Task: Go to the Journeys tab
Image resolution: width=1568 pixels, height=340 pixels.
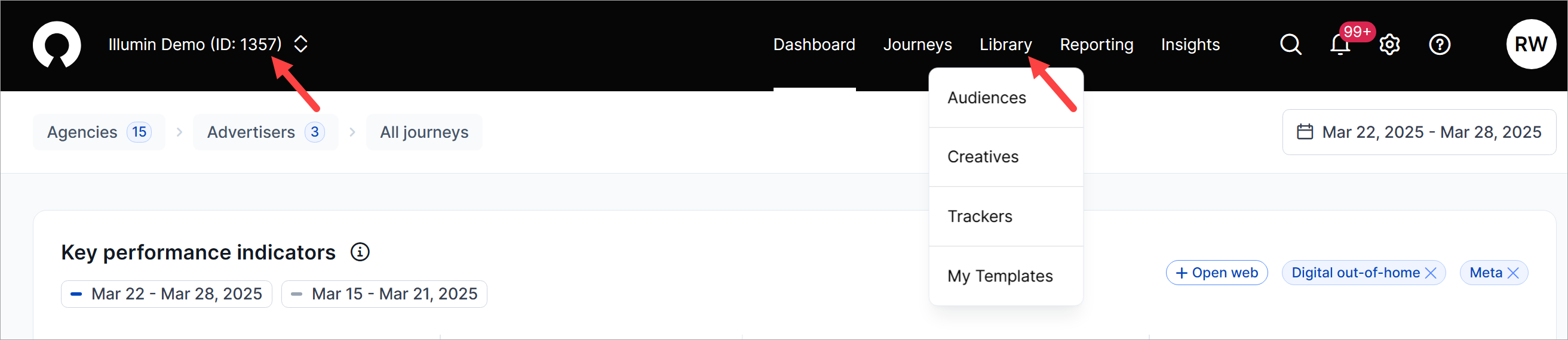Action: (x=918, y=44)
